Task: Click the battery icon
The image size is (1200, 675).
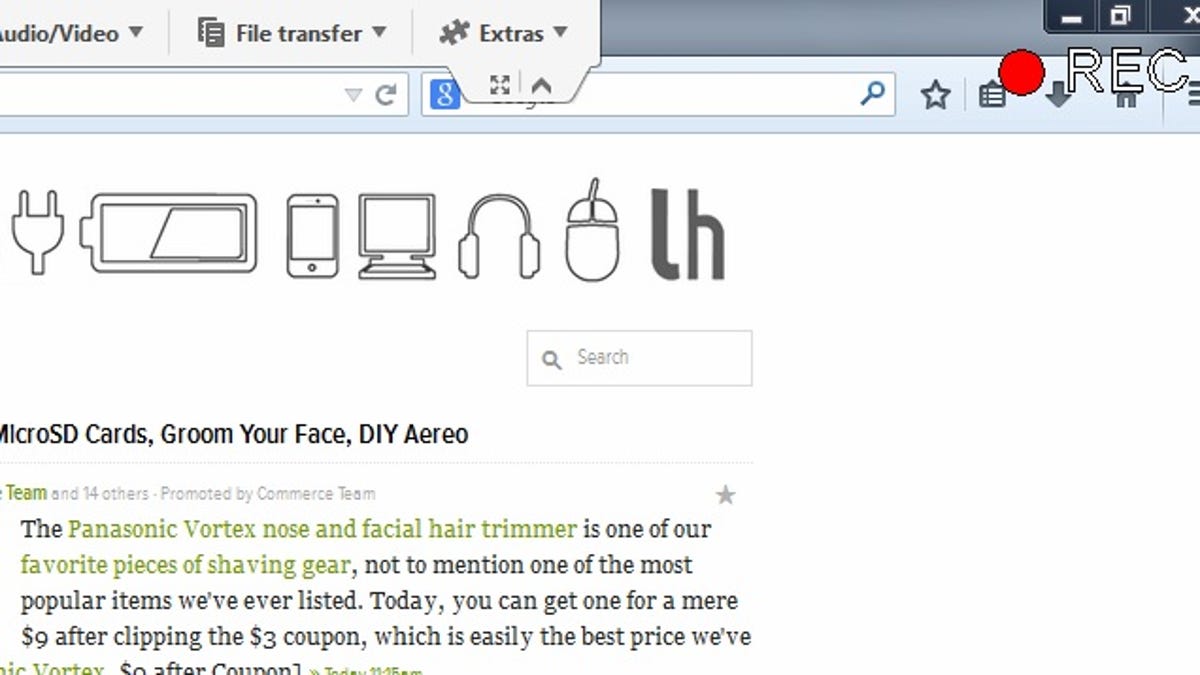Action: click(x=168, y=233)
